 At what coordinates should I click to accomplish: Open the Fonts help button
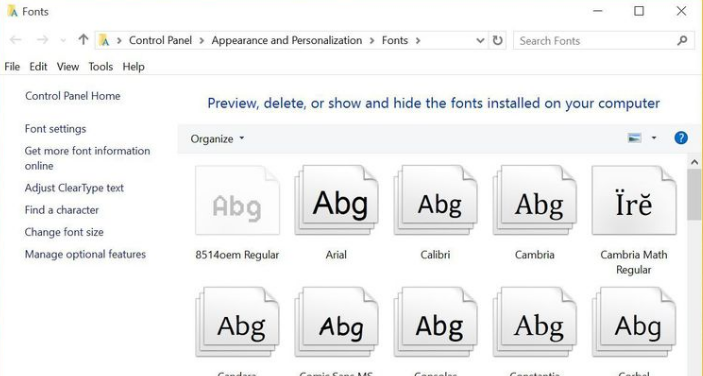click(x=681, y=138)
